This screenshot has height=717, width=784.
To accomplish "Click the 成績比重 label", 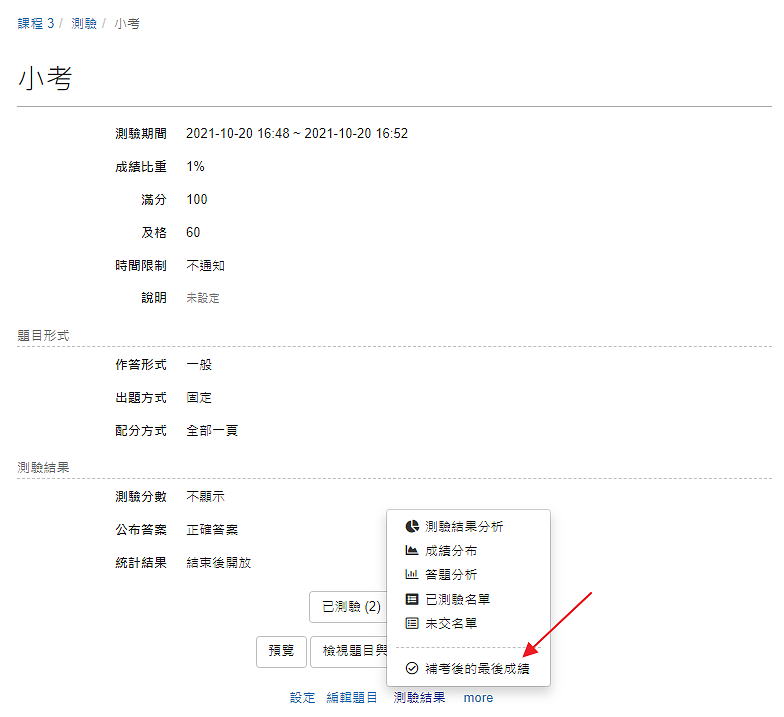I will click(141, 166).
